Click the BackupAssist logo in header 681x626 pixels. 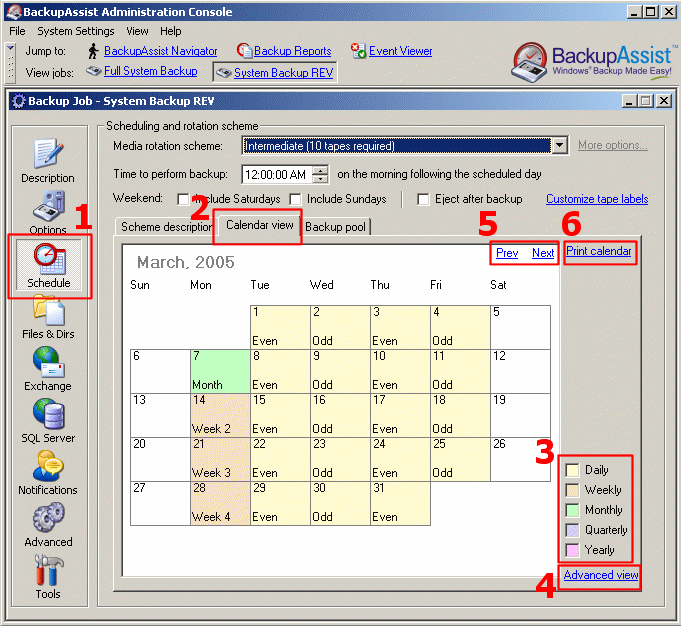[x=593, y=61]
